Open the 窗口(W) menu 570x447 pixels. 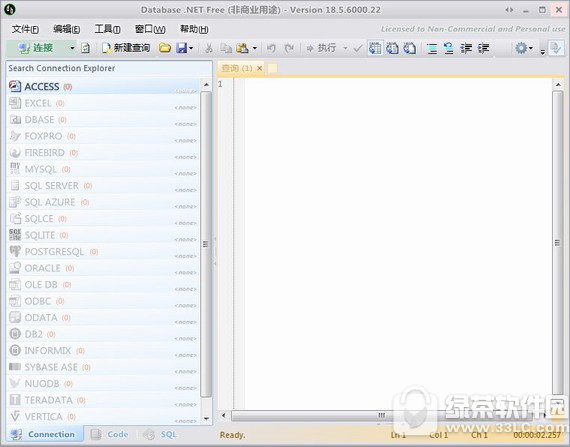150,29
